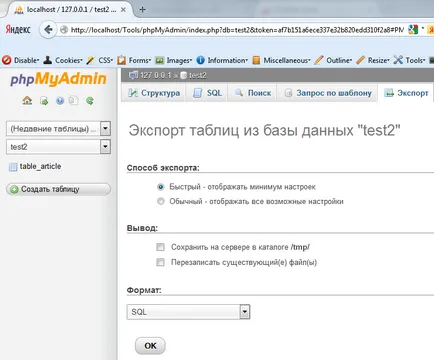Click the Yandex logo

(18, 30)
